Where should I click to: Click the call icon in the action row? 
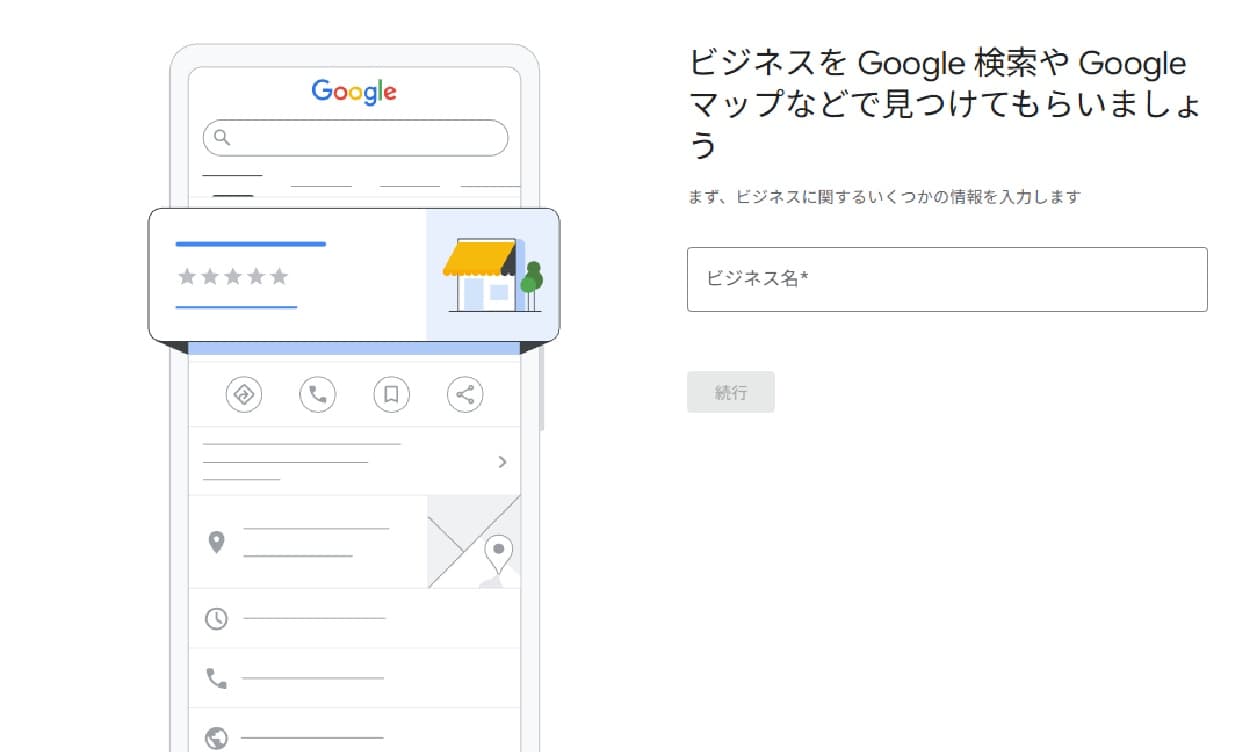[x=317, y=394]
